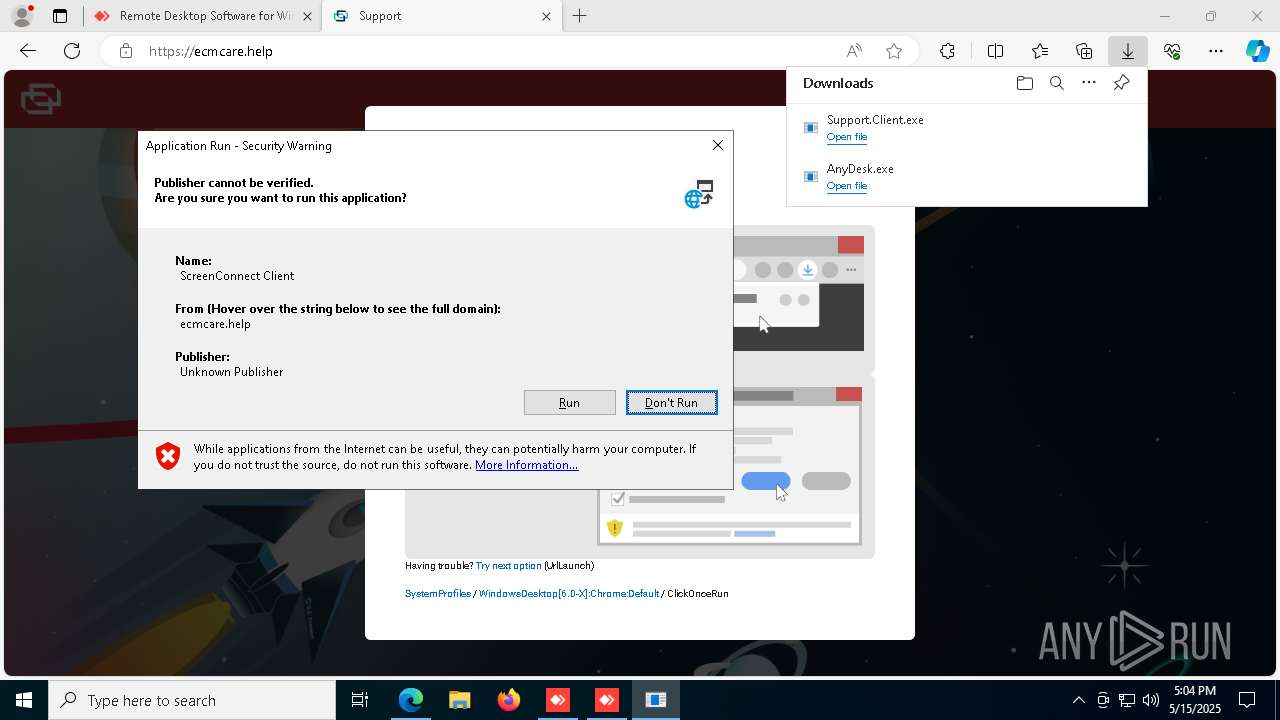Click the taskbar search box
This screenshot has height=720, width=1280.
click(x=192, y=700)
